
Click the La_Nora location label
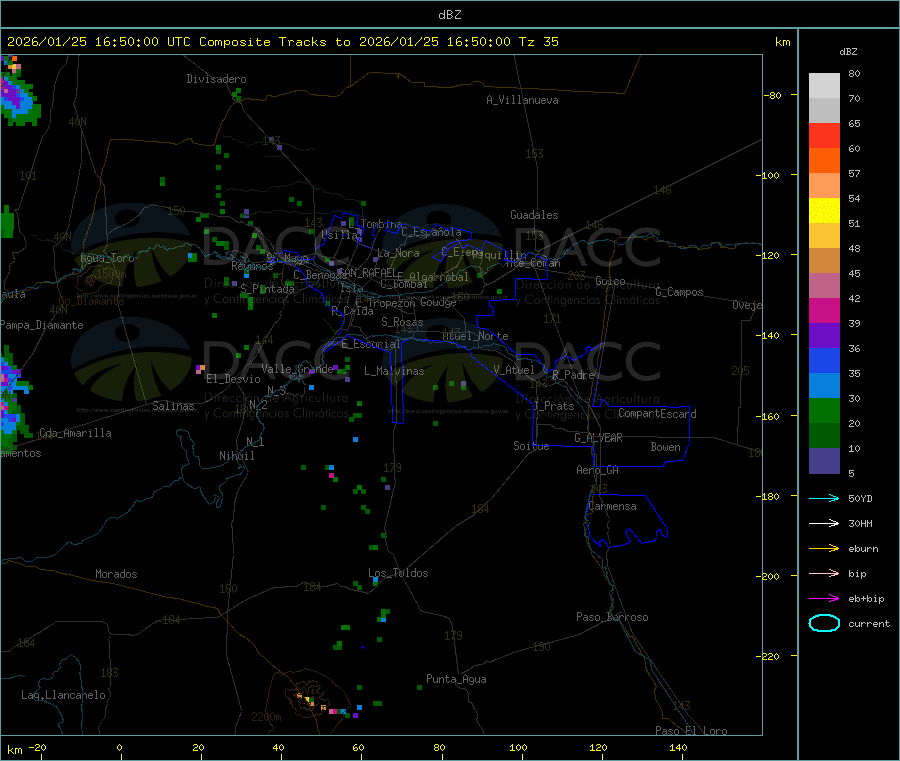pyautogui.click(x=398, y=253)
